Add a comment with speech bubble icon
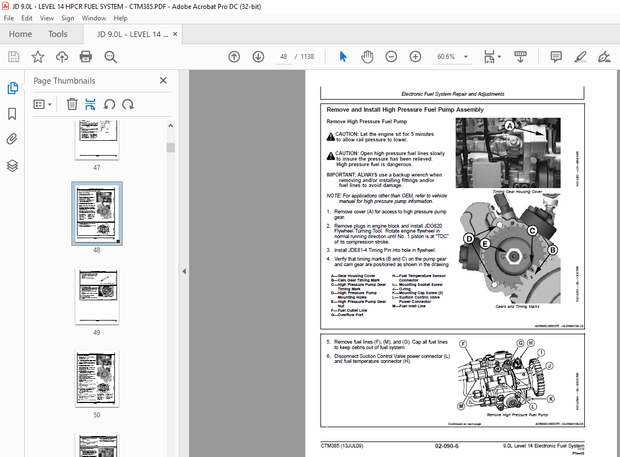The width and height of the screenshot is (620, 457). point(556,57)
